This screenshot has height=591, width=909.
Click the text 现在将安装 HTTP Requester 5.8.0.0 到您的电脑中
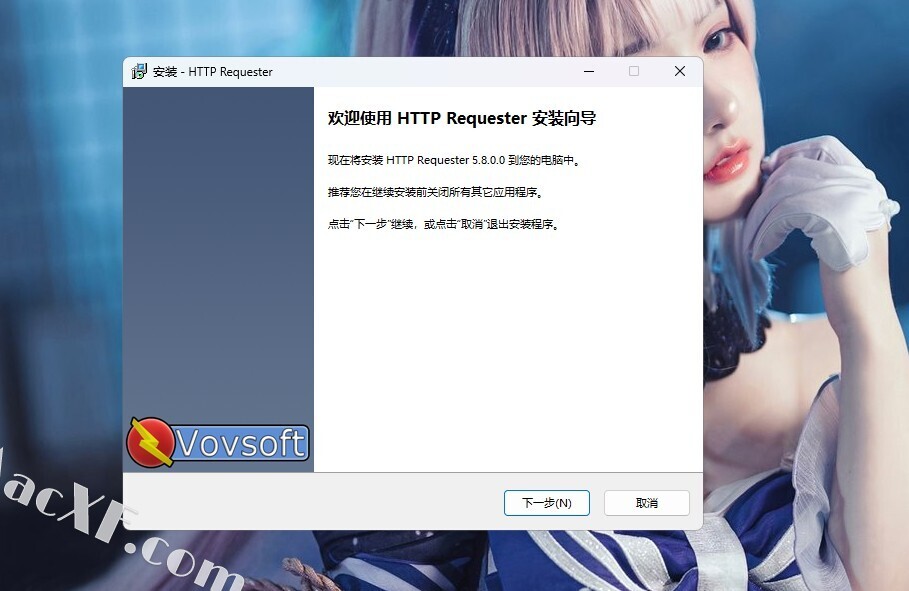pos(454,160)
